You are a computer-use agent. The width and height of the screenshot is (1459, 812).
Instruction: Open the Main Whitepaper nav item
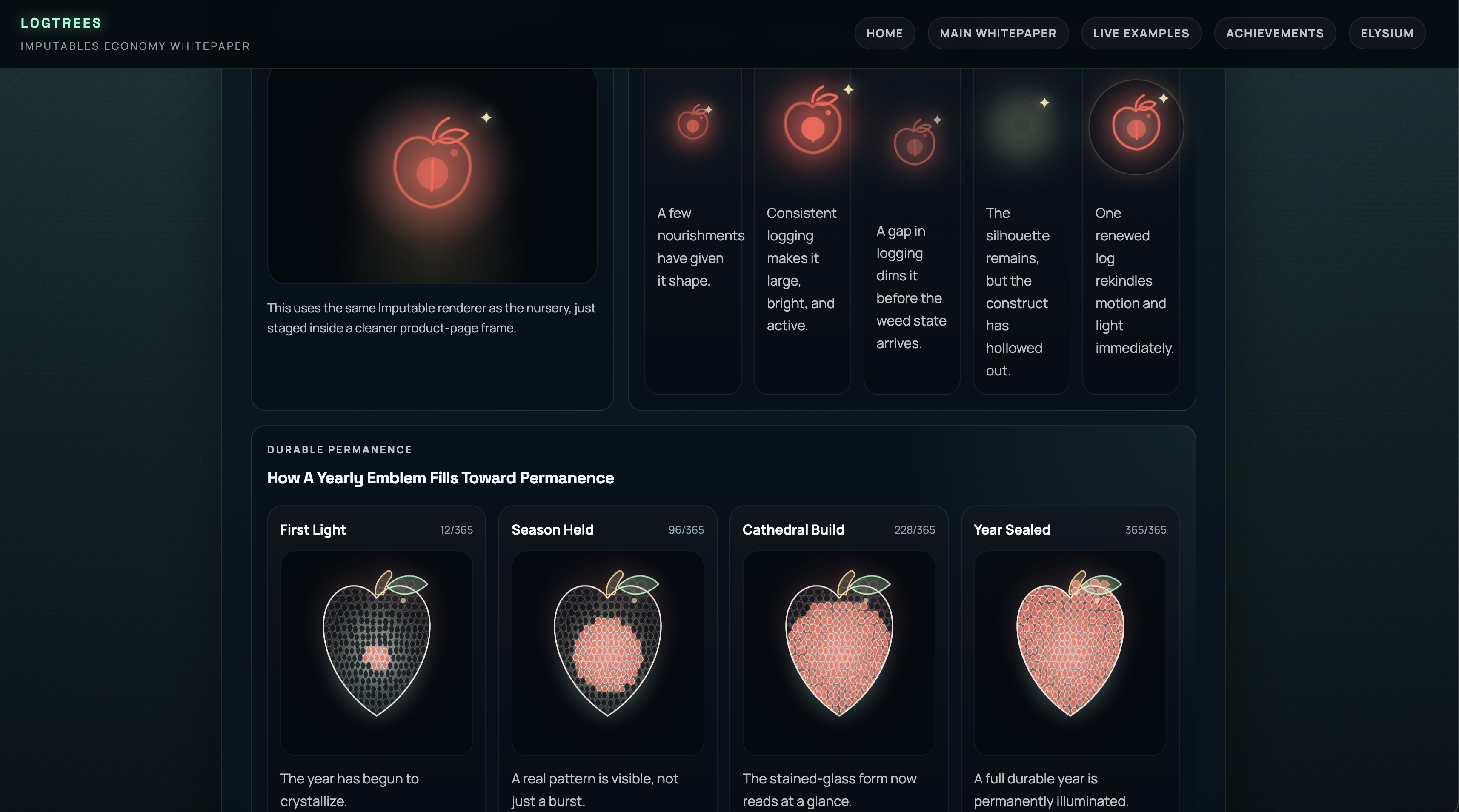coord(997,34)
